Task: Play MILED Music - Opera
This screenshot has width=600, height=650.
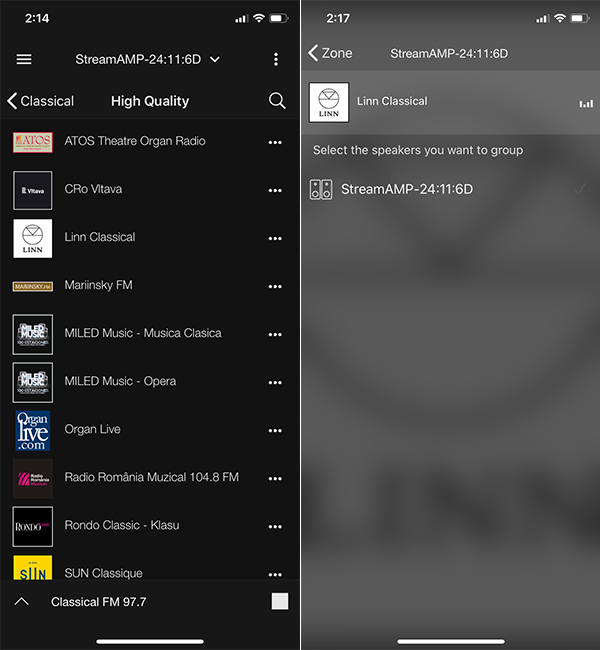Action: tap(120, 381)
